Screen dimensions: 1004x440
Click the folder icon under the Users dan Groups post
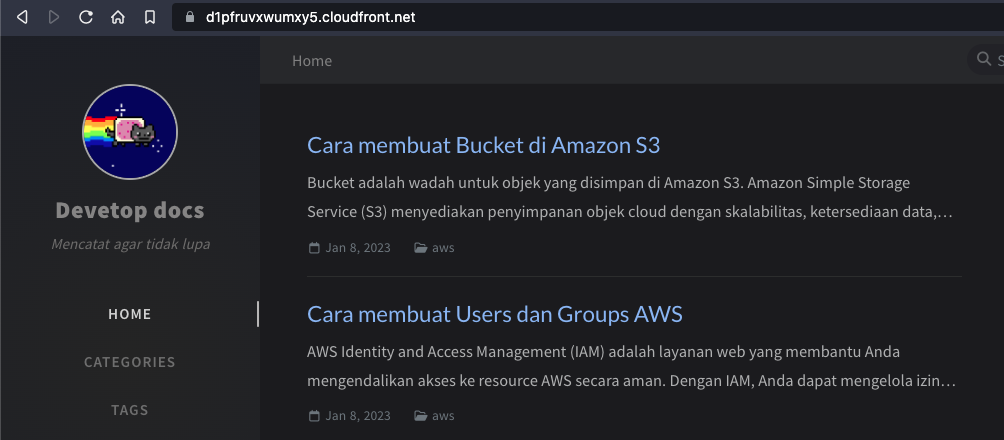[421, 416]
